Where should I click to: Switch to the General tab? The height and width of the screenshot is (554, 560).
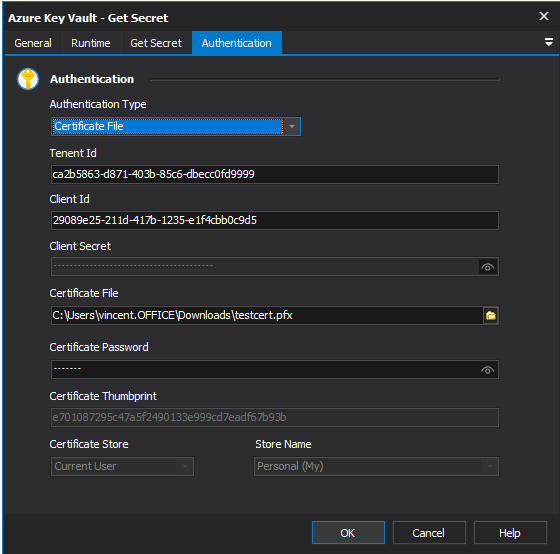click(33, 43)
